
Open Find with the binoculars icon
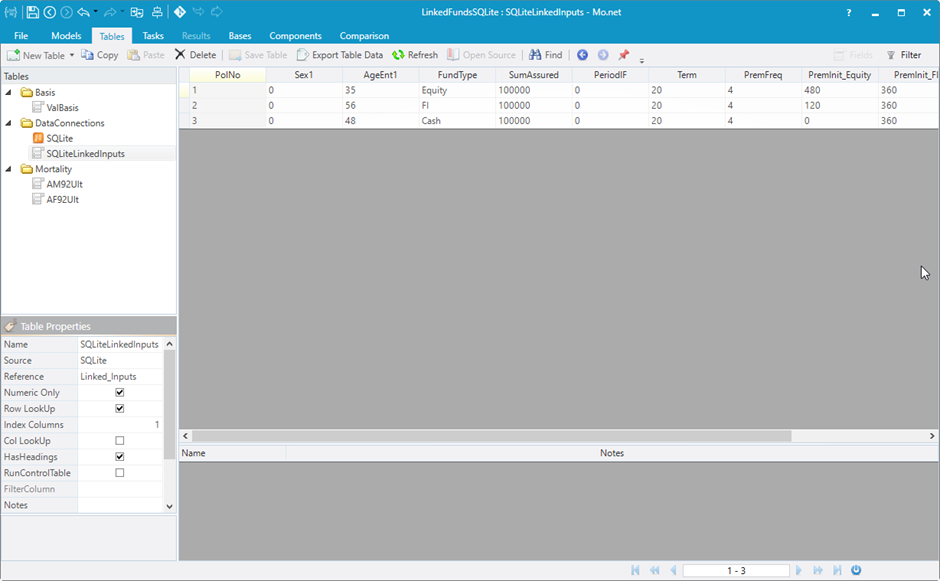[536, 55]
